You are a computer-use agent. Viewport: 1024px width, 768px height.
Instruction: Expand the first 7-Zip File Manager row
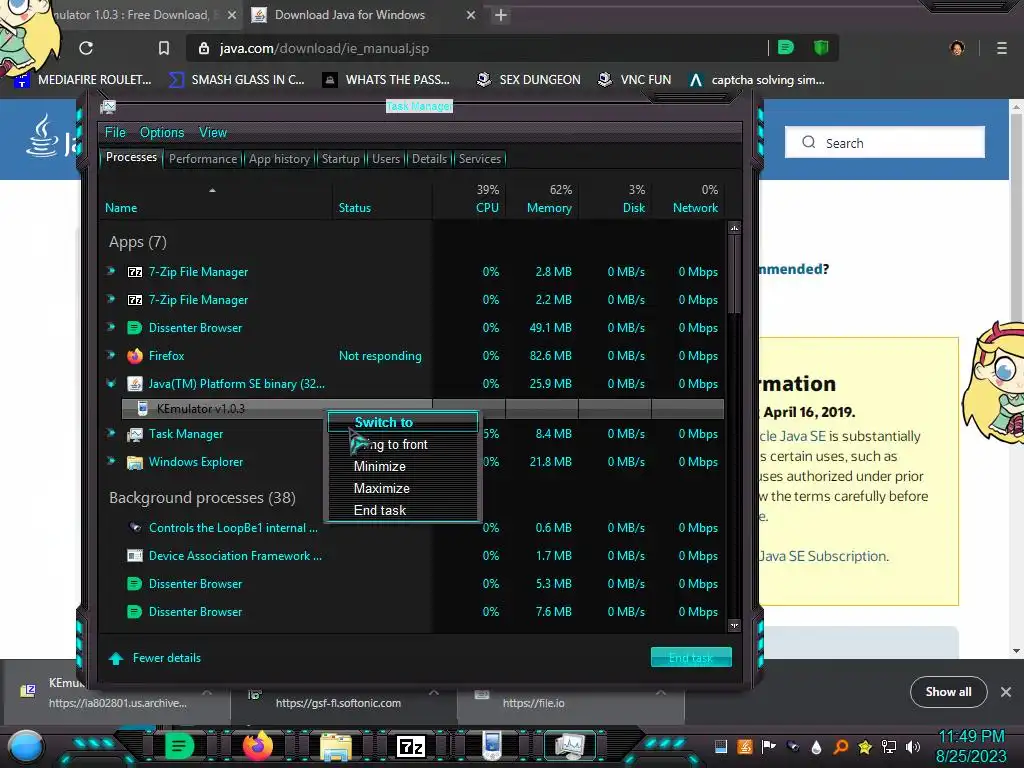point(111,271)
